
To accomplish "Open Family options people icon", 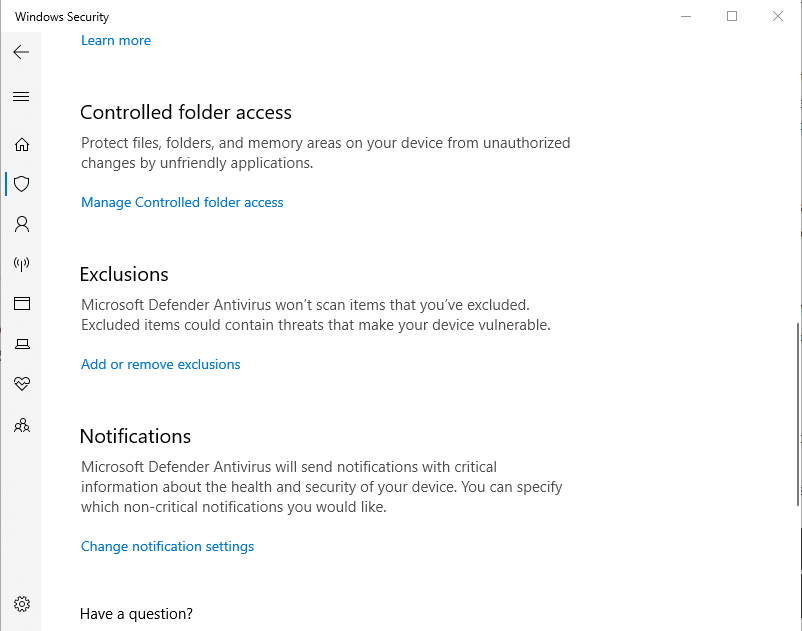I will pos(21,425).
